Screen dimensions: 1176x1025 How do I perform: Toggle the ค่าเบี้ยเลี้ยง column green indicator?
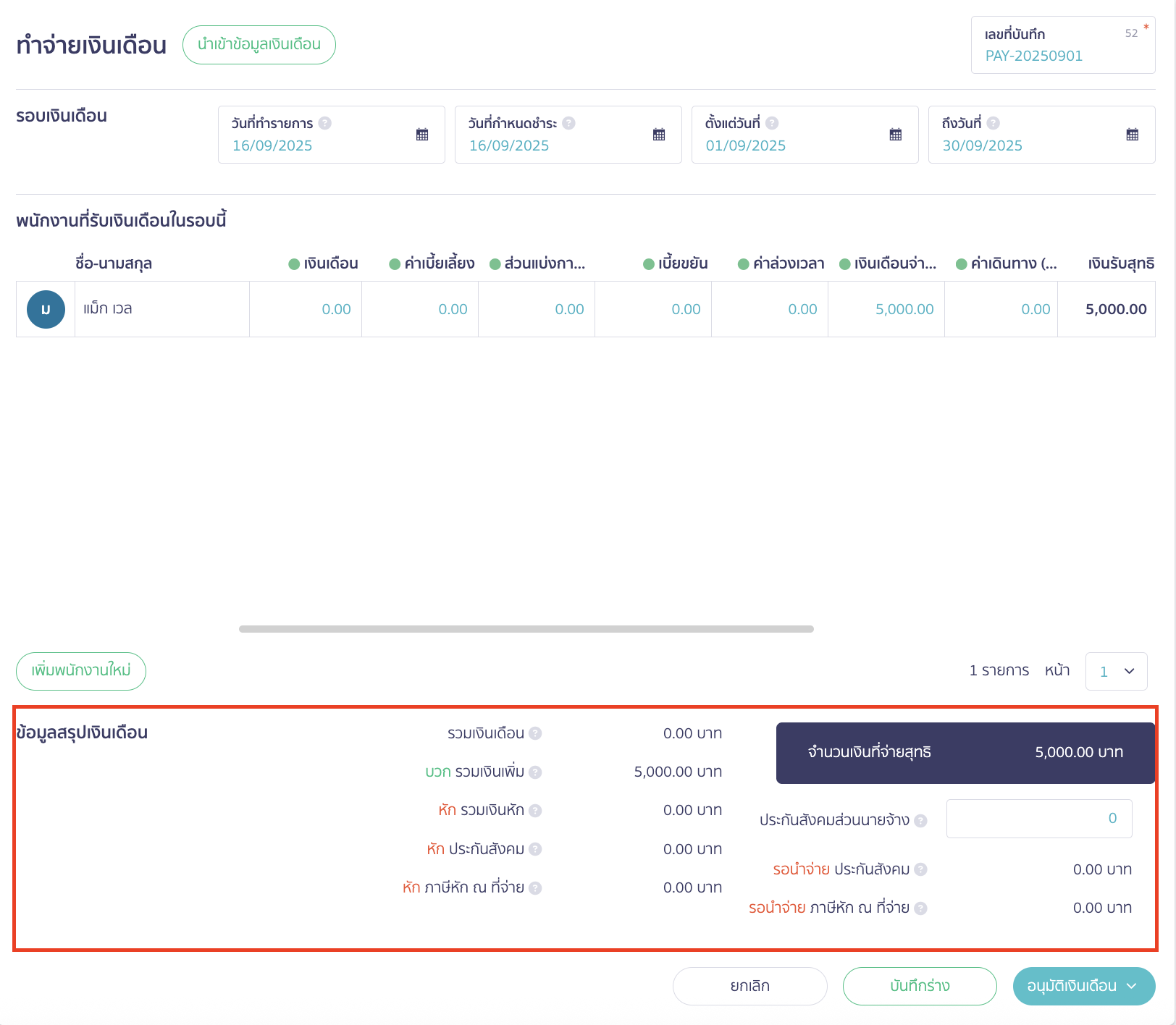pyautogui.click(x=395, y=264)
